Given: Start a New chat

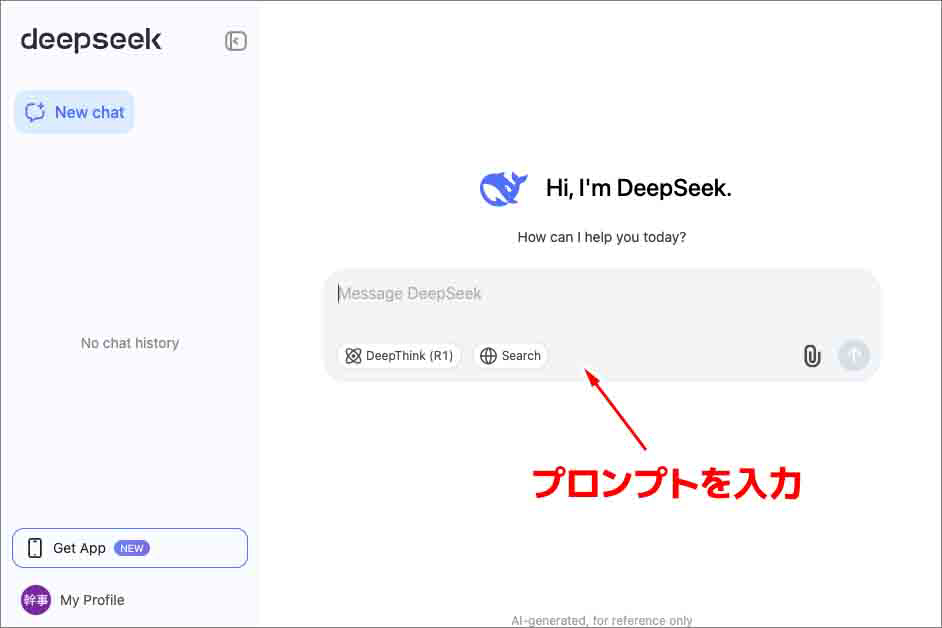Looking at the screenshot, I should pyautogui.click(x=74, y=112).
